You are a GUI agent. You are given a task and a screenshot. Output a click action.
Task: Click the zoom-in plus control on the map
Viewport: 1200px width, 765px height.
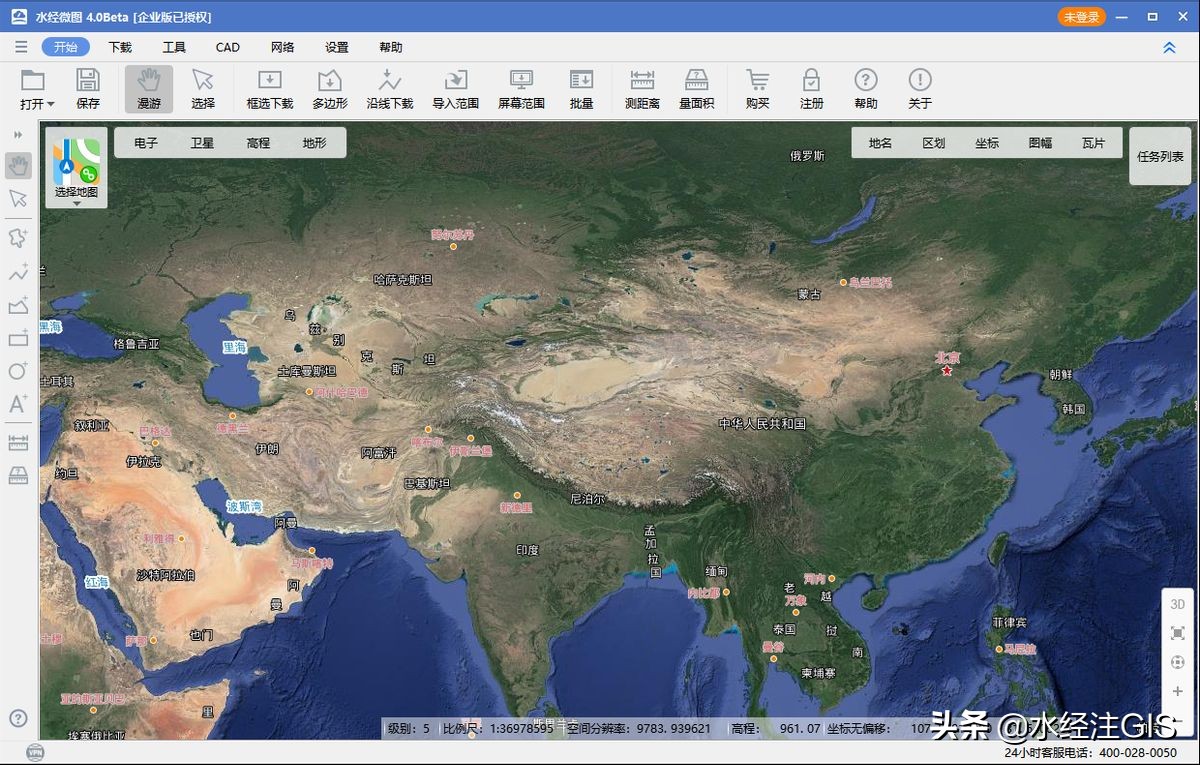coord(1177,690)
